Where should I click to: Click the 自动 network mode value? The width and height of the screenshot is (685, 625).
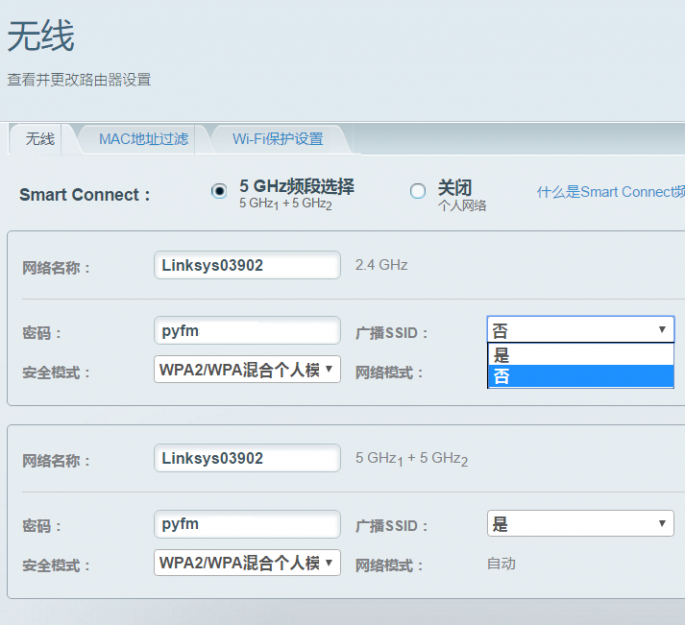pos(502,564)
